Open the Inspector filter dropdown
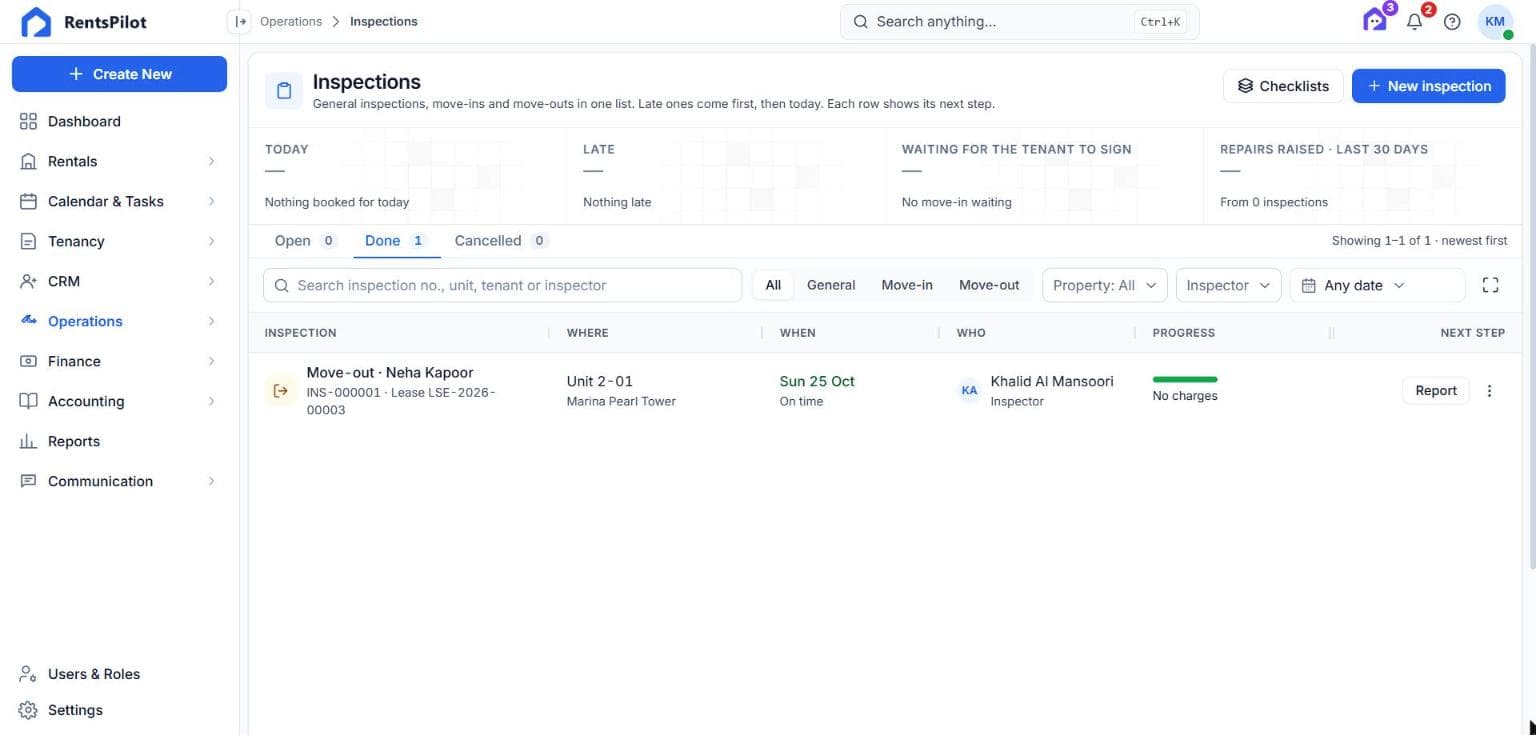The width and height of the screenshot is (1536, 735). tap(1229, 285)
